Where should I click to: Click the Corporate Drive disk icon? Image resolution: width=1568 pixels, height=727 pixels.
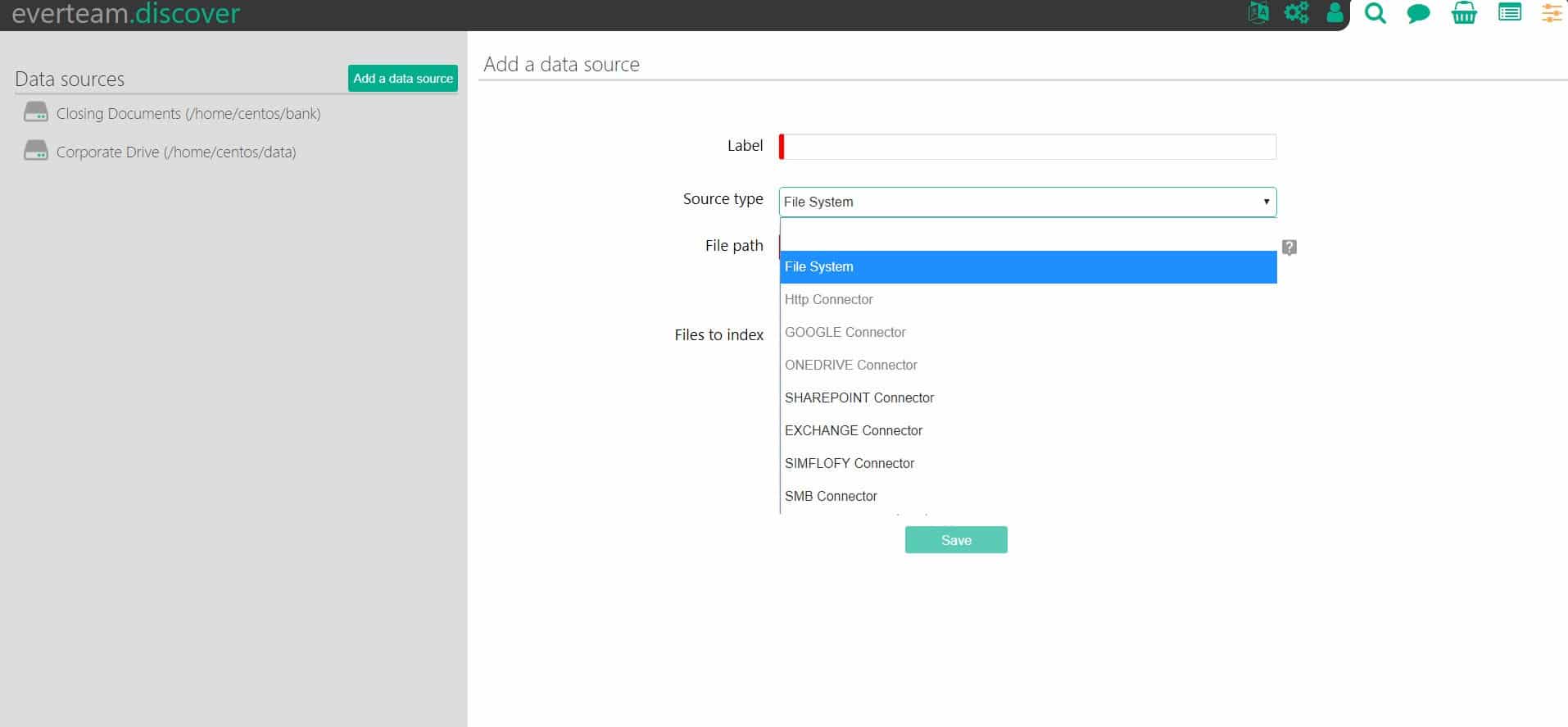(36, 150)
